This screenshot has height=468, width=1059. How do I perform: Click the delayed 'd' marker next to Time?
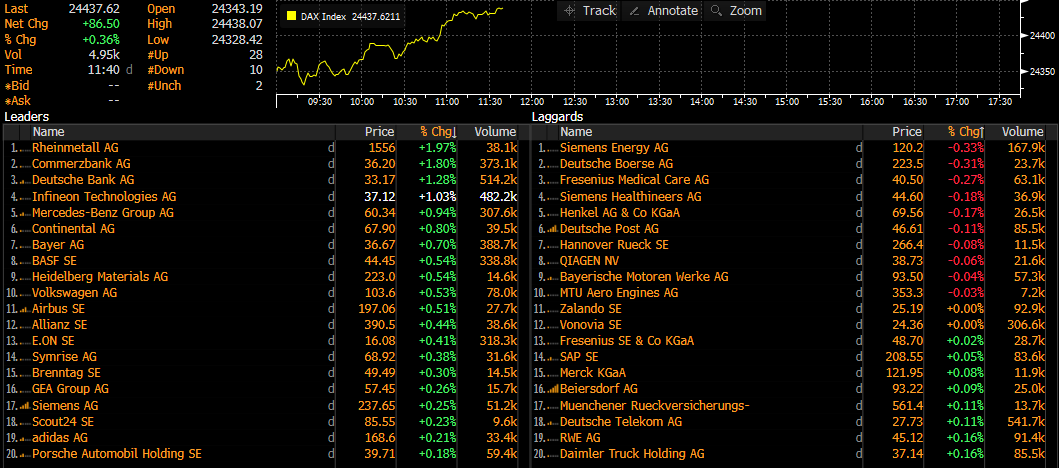(129, 70)
